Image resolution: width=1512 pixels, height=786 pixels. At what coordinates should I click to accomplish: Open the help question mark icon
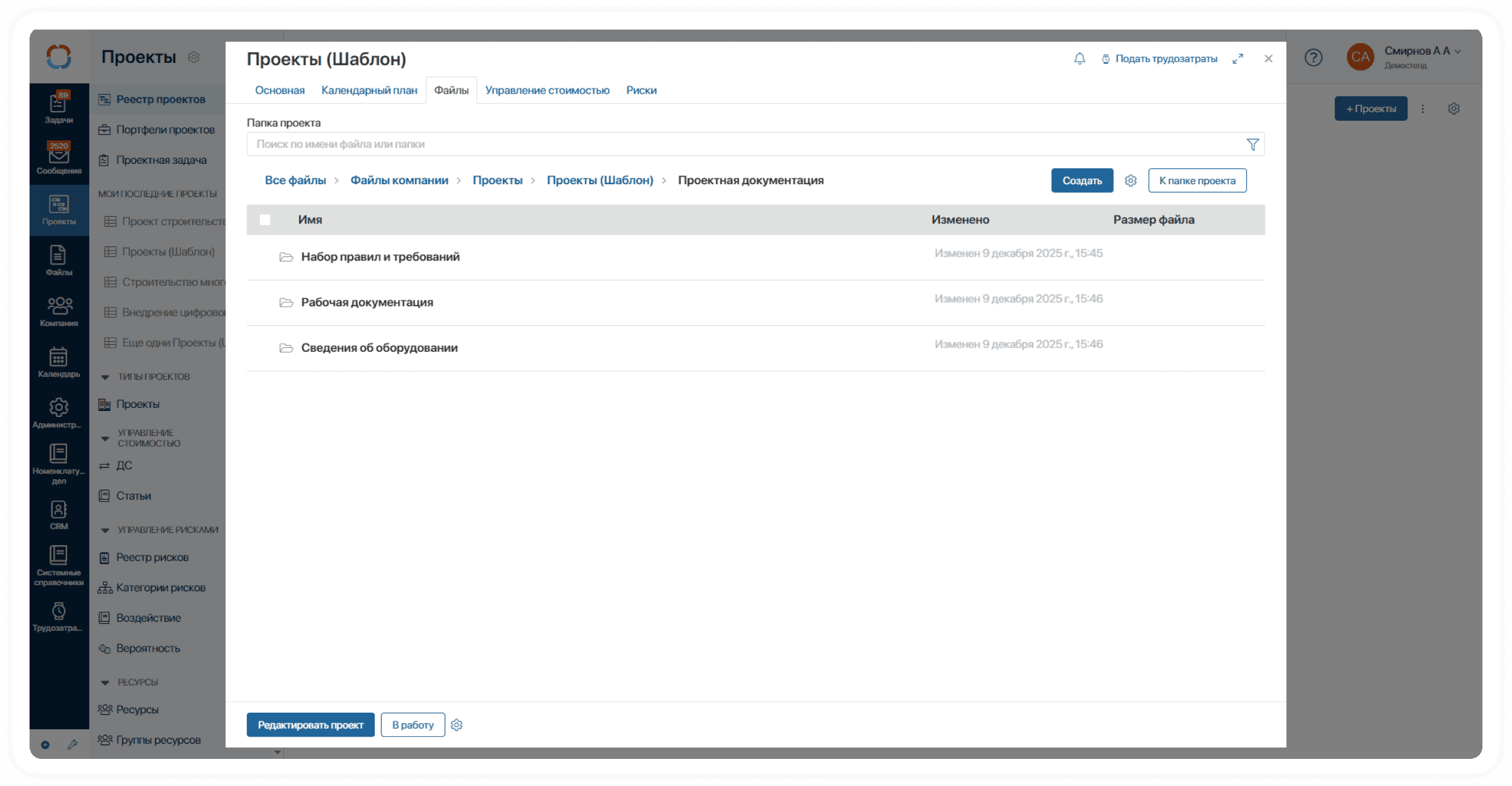pyautogui.click(x=1313, y=57)
